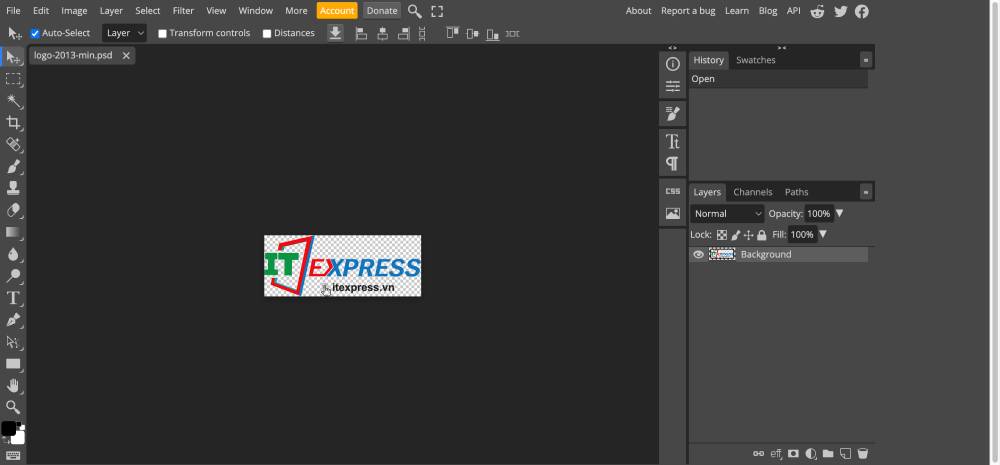
Task: Select the Brush tool
Action: 13,166
